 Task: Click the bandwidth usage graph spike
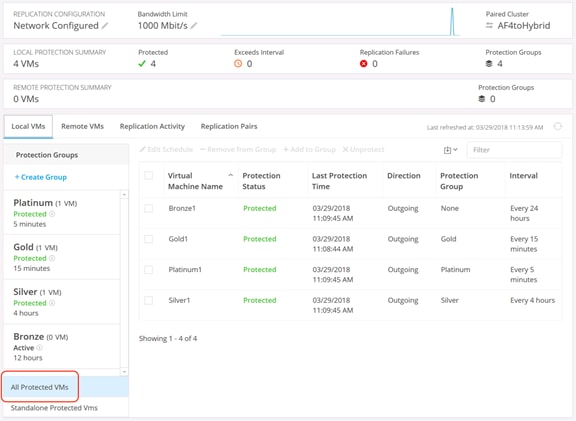(452, 22)
